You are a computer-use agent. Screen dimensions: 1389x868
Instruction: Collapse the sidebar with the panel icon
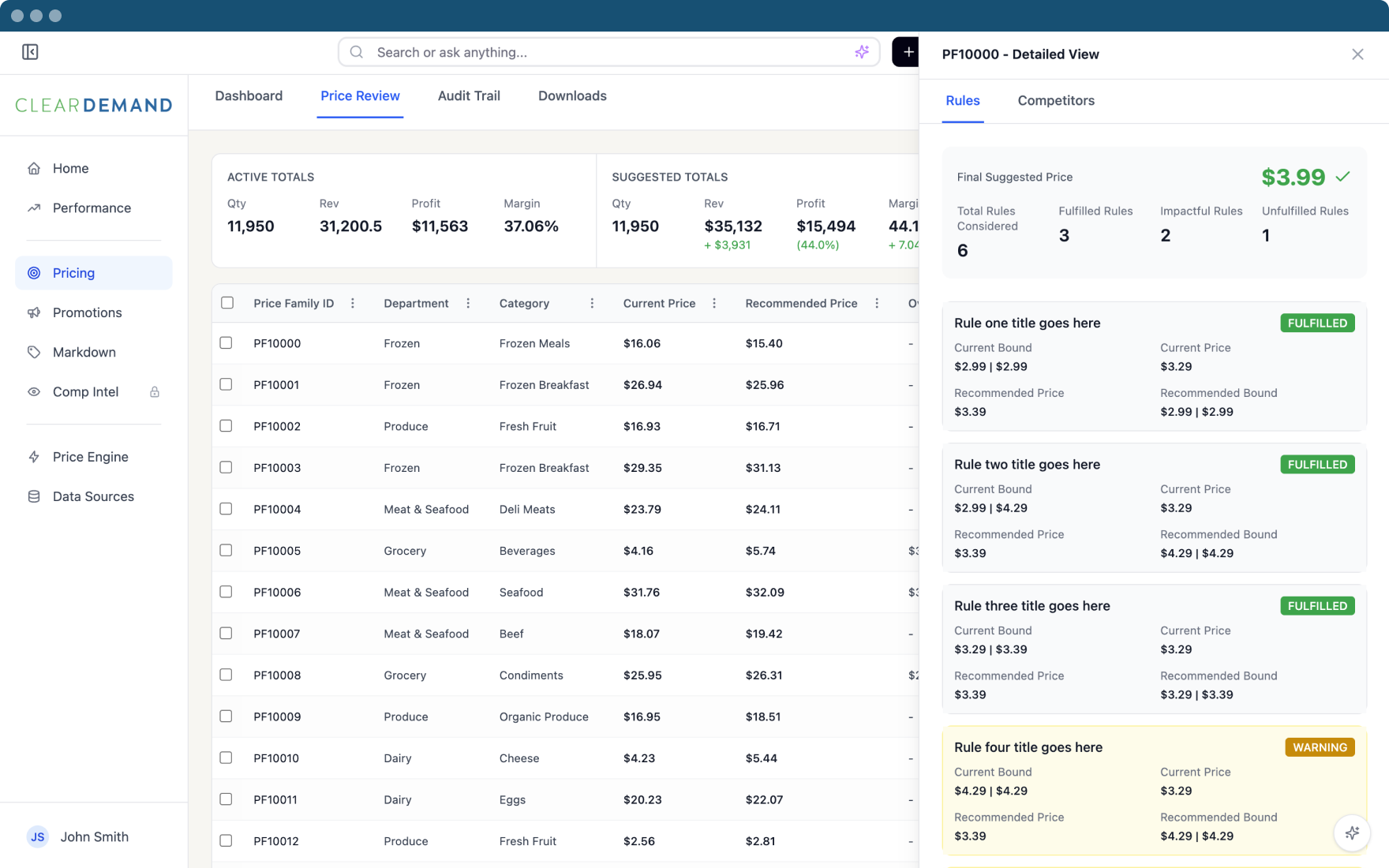tap(30, 52)
